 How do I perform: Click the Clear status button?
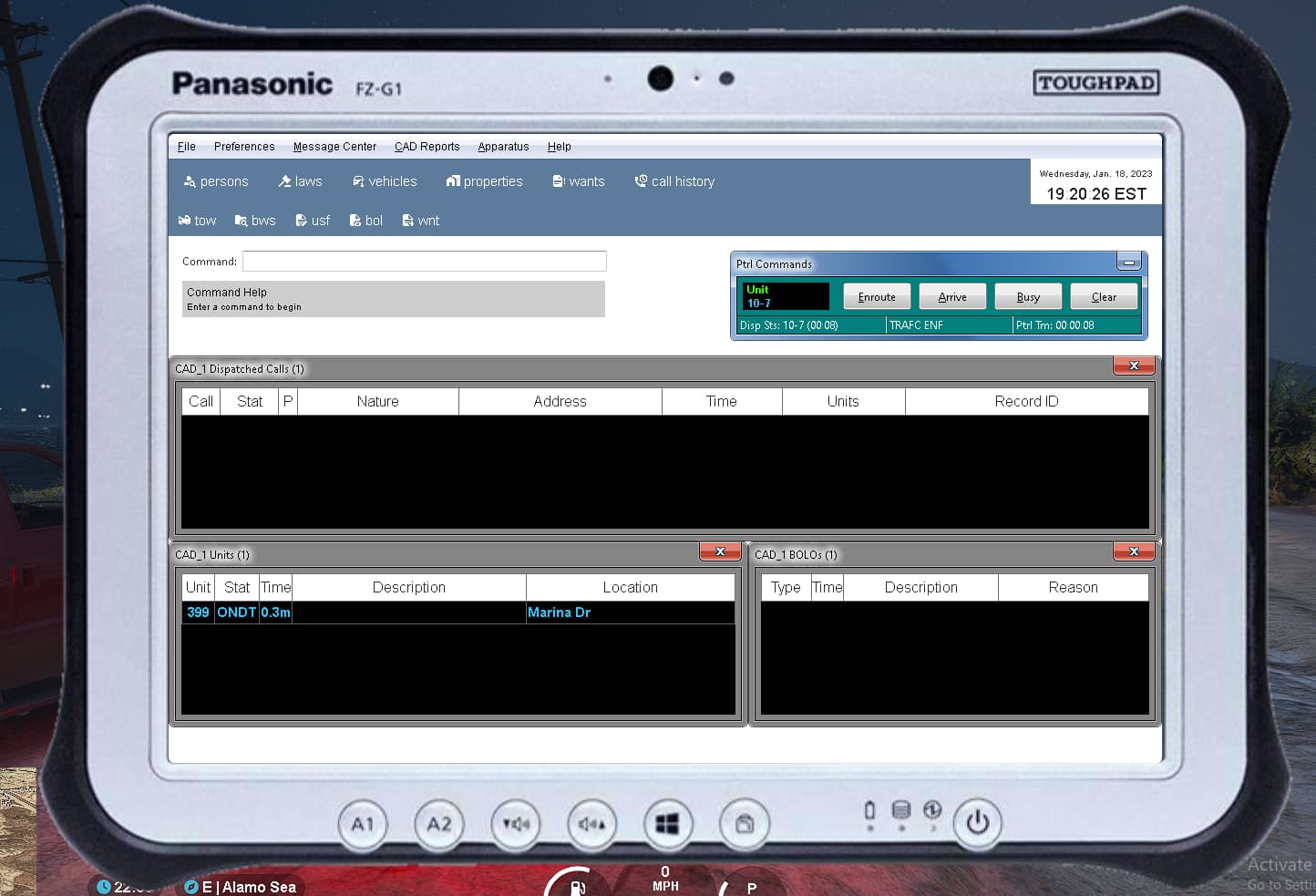(1104, 297)
